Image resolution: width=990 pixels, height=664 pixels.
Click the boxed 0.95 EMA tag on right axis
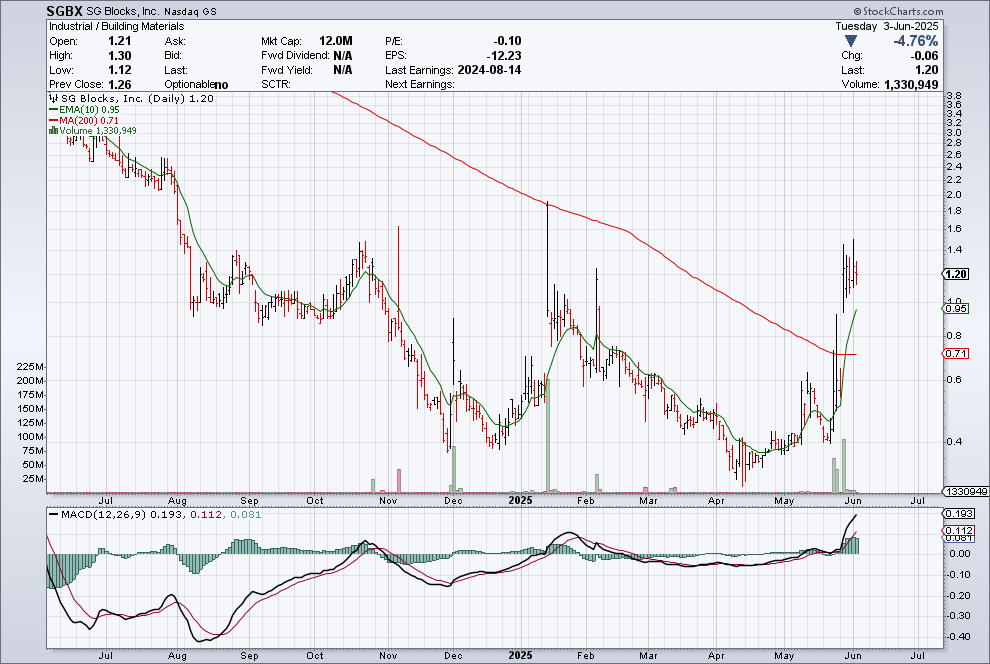[x=956, y=309]
